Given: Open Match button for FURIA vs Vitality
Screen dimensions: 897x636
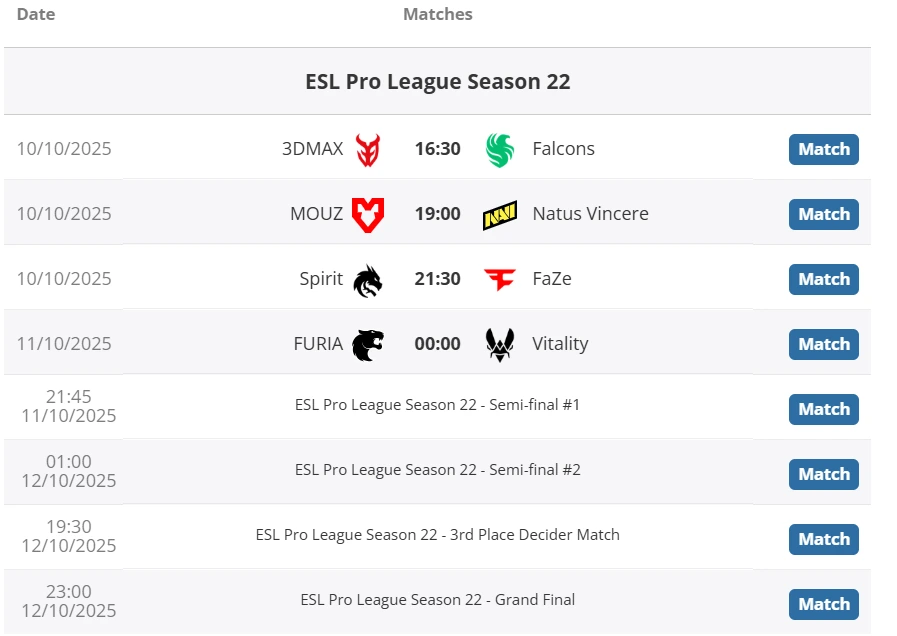Looking at the screenshot, I should (823, 345).
